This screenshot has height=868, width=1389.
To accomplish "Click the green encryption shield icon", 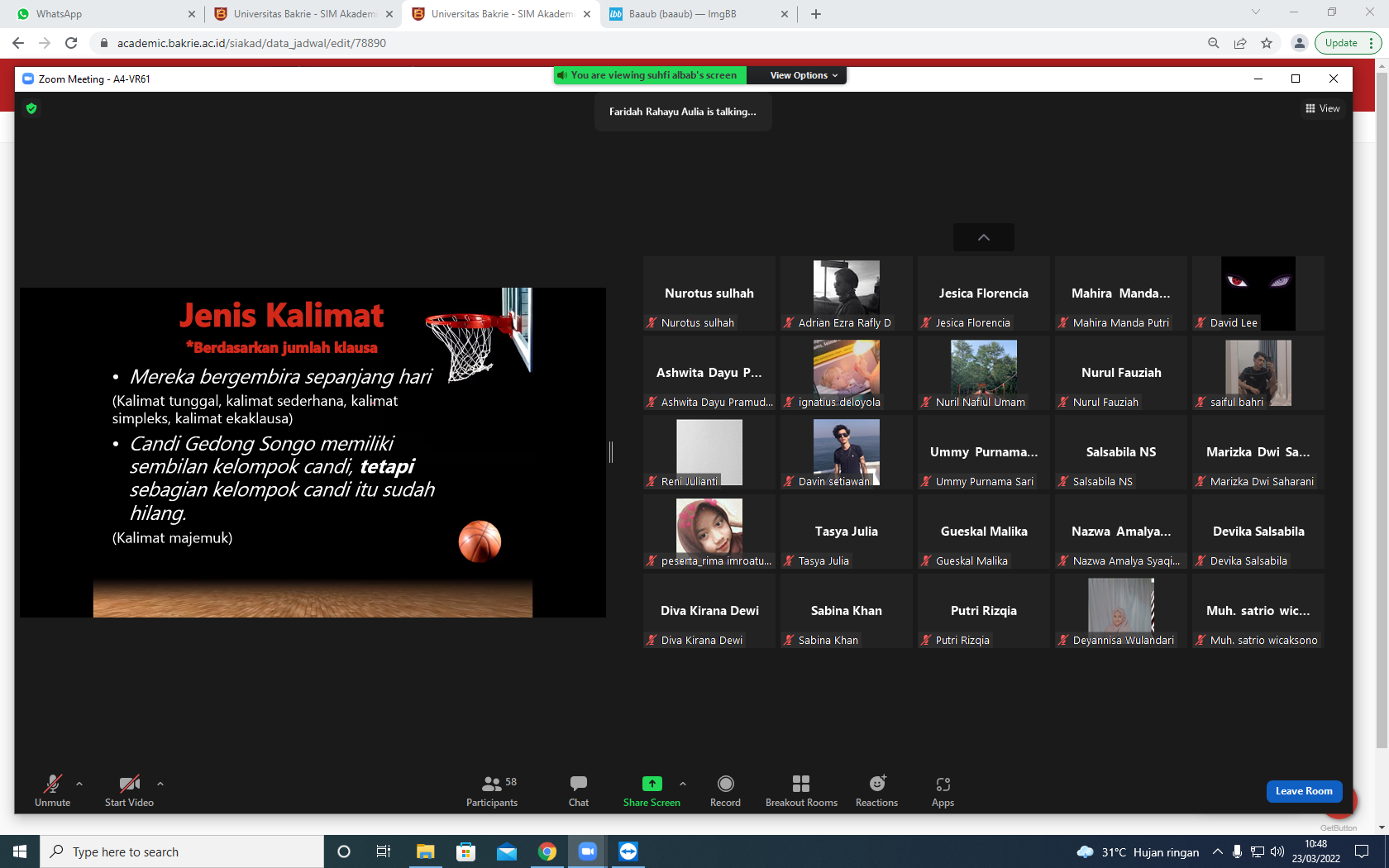I will click(31, 108).
